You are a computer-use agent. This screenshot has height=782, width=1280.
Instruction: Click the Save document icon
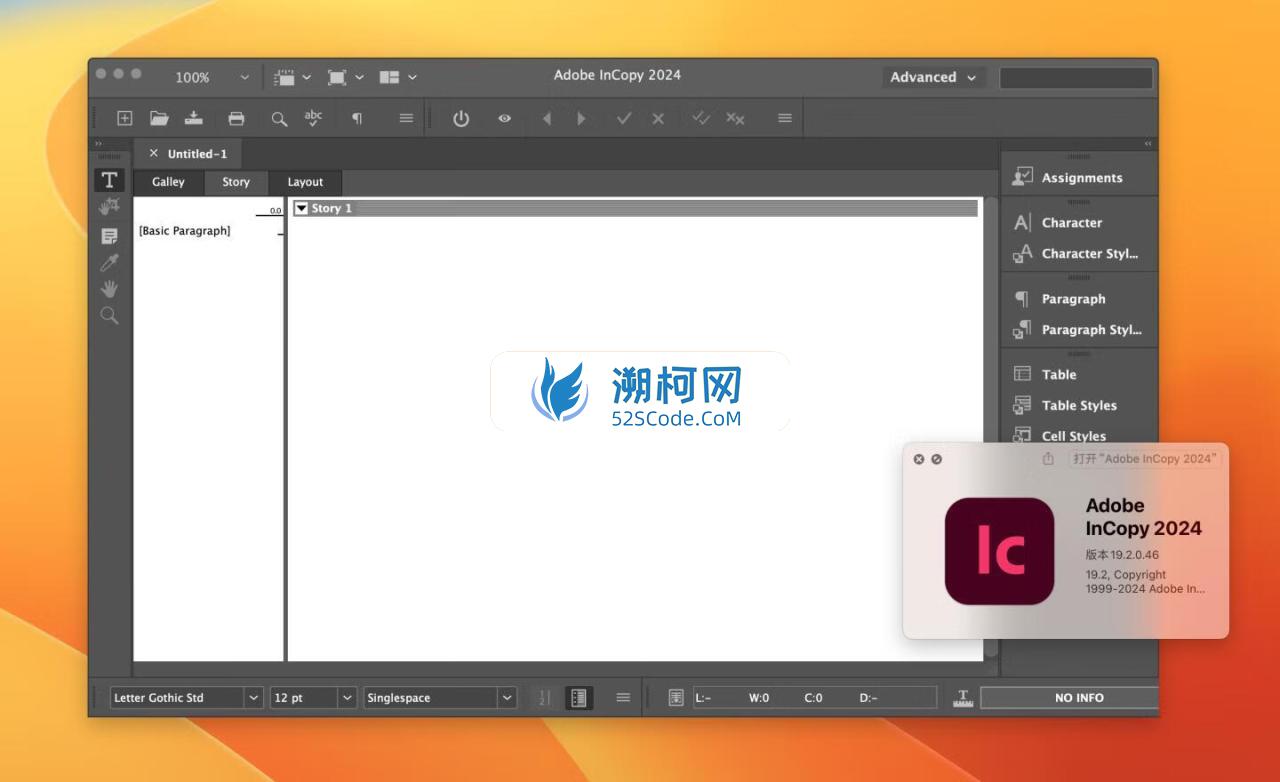(x=194, y=118)
